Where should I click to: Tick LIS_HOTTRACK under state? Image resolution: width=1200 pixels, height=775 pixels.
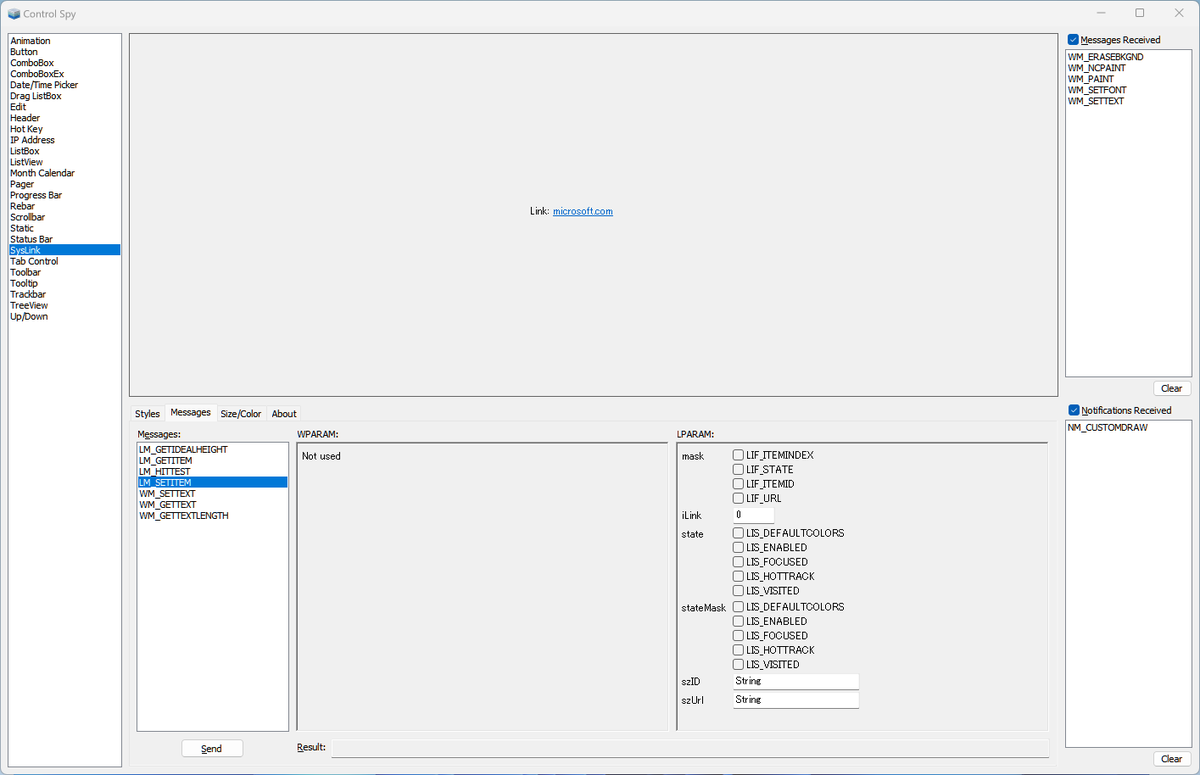738,576
